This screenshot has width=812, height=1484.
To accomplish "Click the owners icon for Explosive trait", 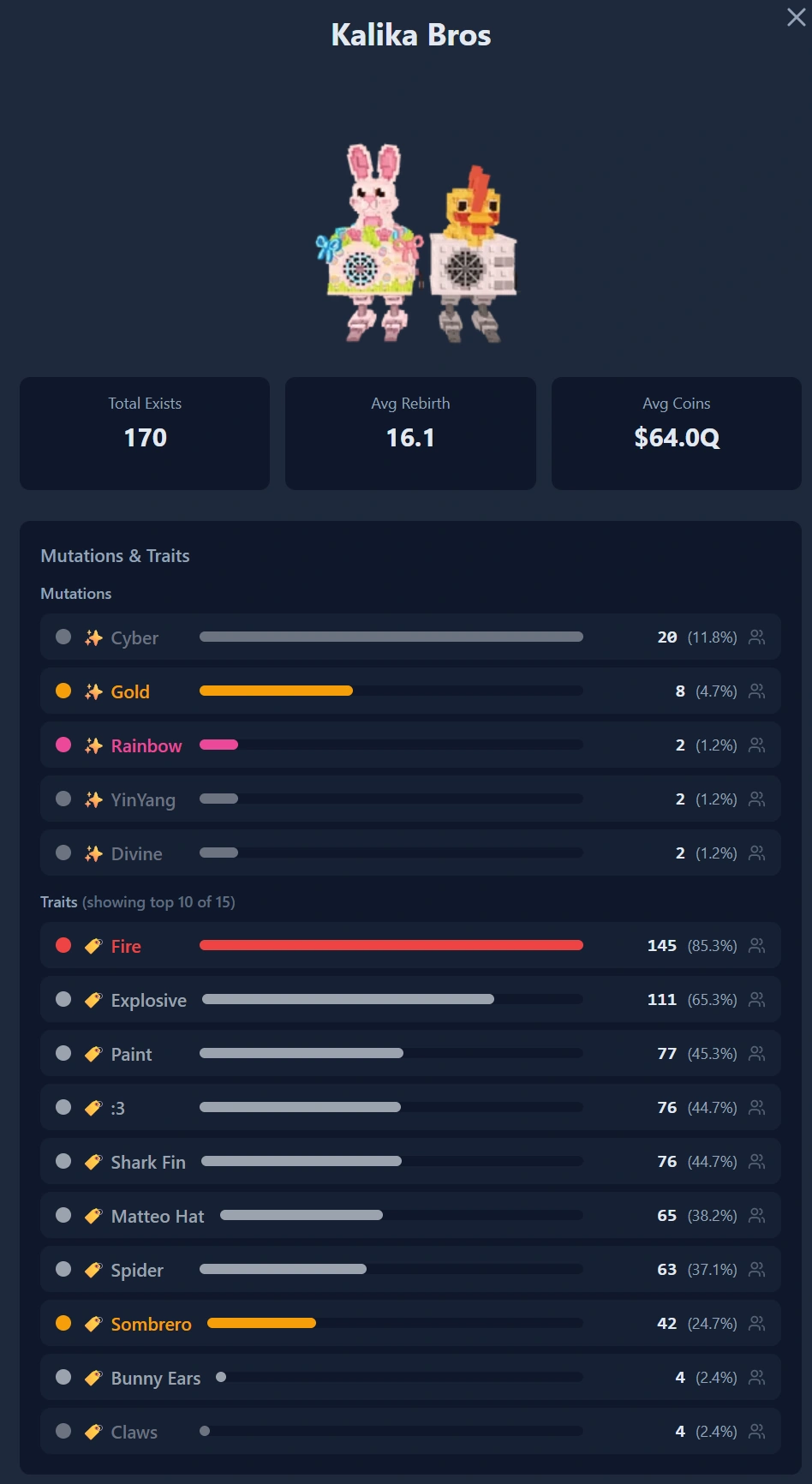I will click(756, 1000).
